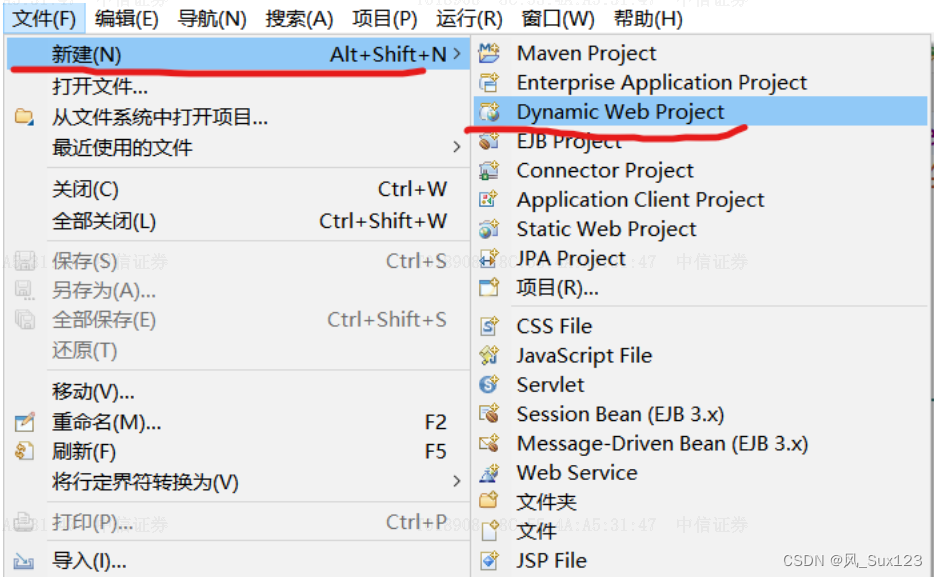Click the Connector Project icon
937x577 pixels.
[x=489, y=170]
